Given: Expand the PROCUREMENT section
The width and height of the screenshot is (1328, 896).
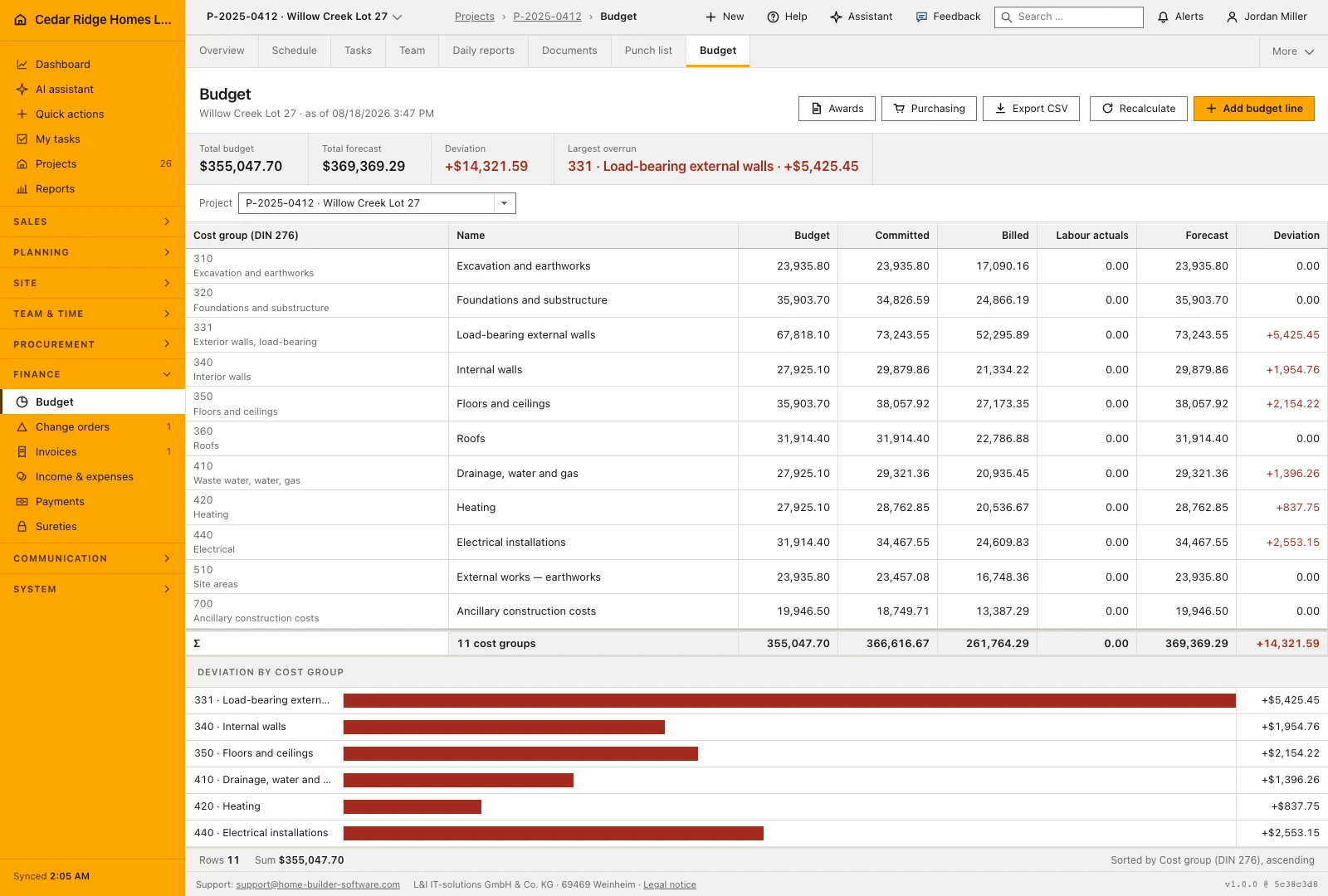Looking at the screenshot, I should pyautogui.click(x=92, y=344).
